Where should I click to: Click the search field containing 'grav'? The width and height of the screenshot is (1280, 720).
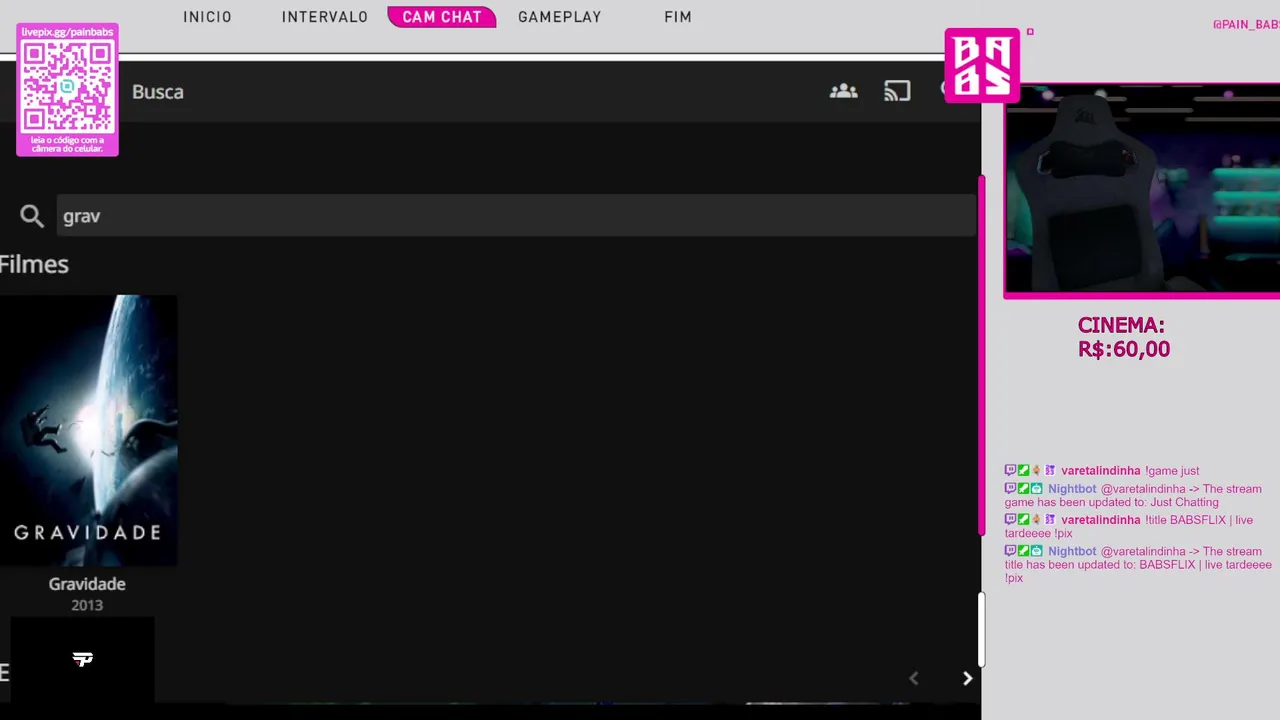(516, 216)
